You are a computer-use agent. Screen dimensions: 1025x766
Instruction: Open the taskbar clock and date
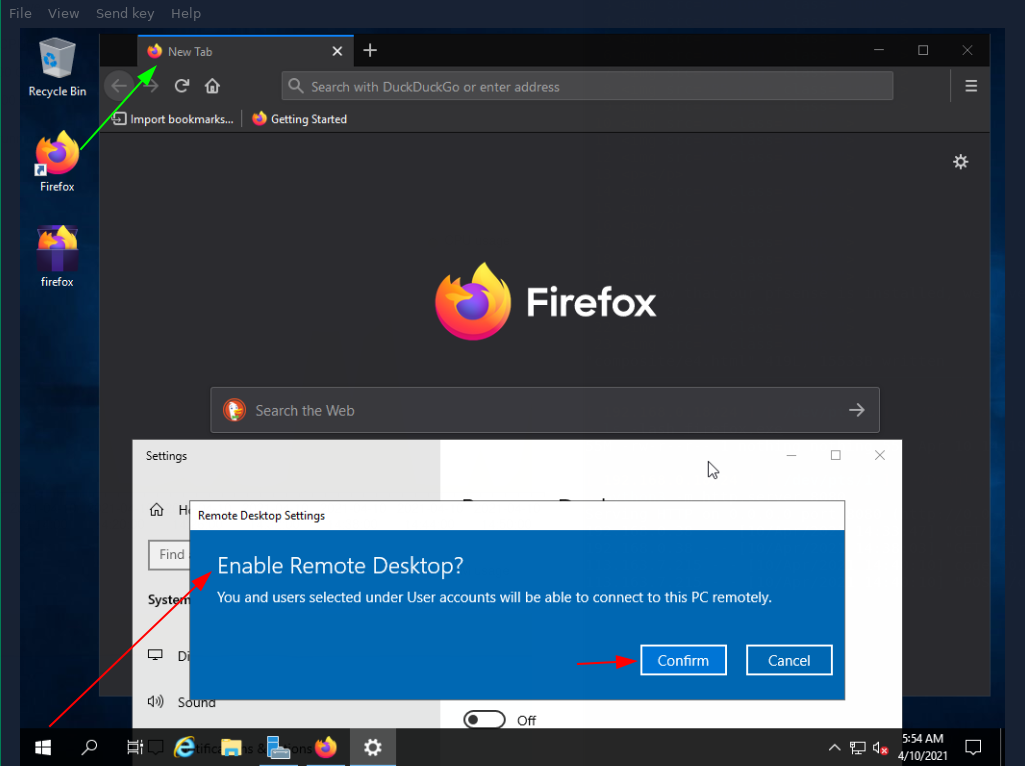pos(922,747)
